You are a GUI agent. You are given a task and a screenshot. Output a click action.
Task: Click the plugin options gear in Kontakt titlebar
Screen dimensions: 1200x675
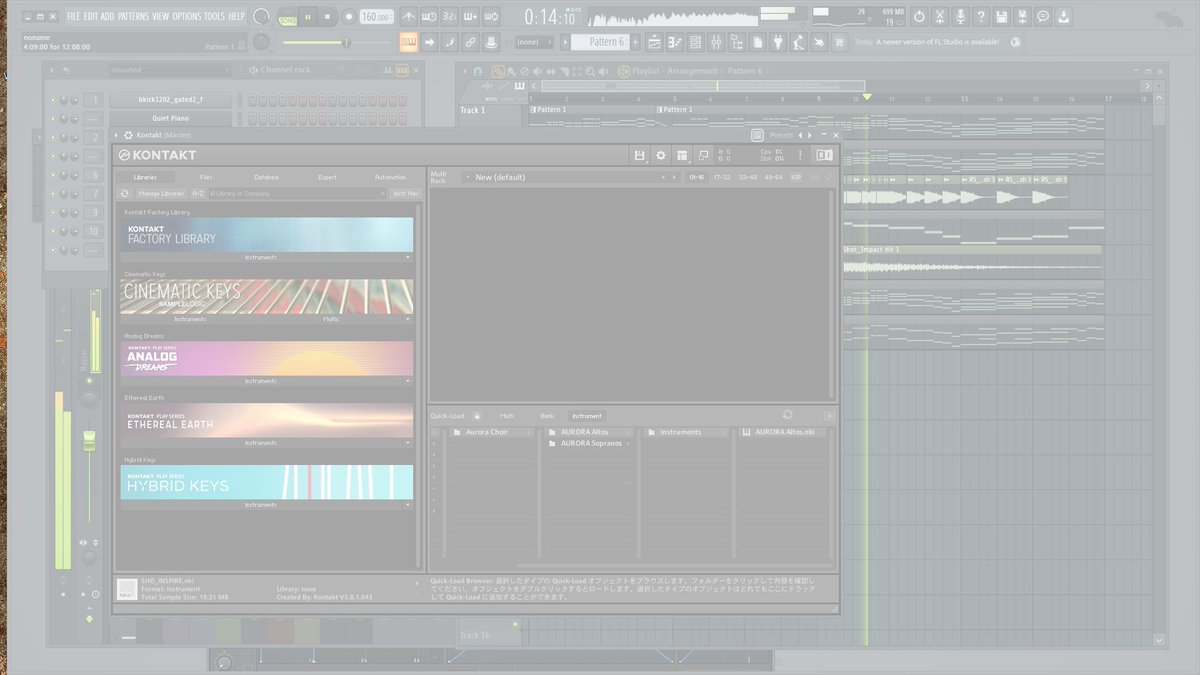pyautogui.click(x=129, y=135)
